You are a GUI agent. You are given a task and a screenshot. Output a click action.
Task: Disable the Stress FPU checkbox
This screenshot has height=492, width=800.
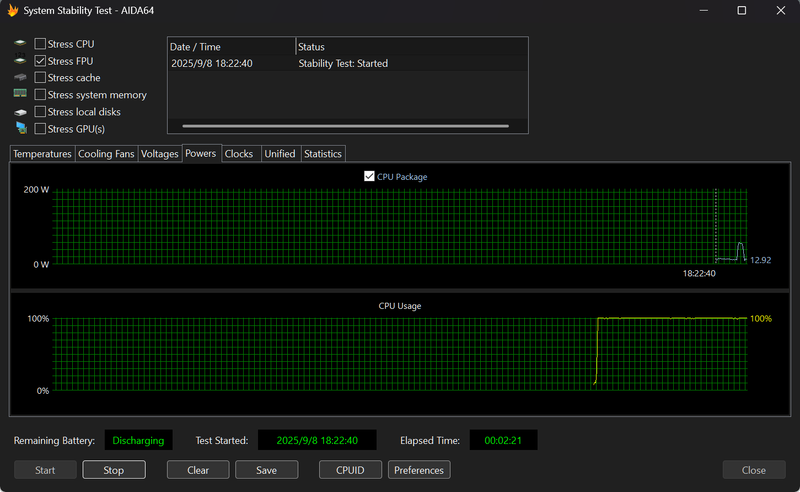40,61
